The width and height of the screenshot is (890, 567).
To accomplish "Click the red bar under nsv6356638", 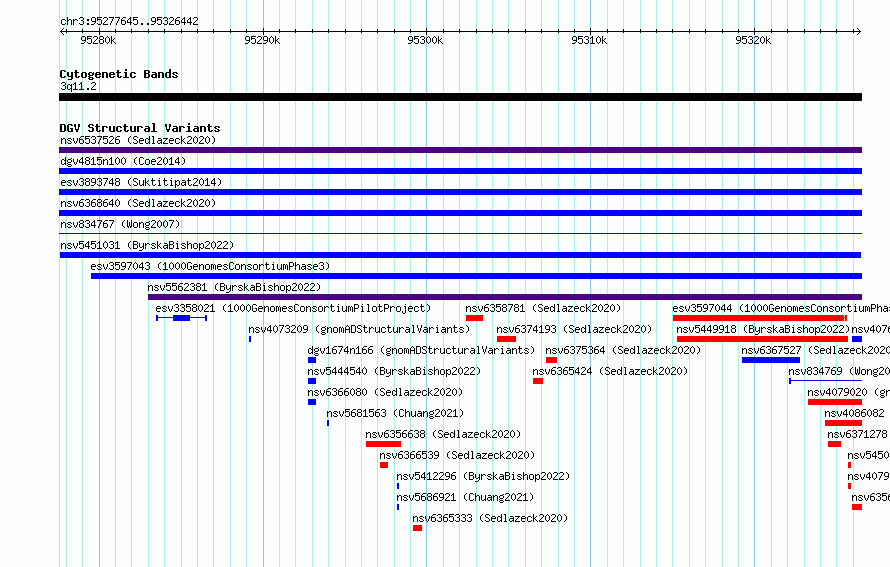I will pos(383,444).
